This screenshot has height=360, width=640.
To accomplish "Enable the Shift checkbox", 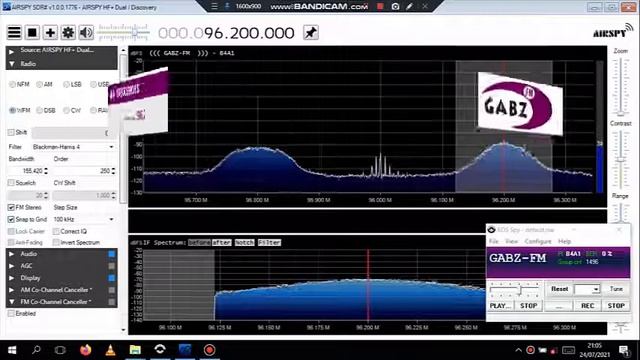I will pyautogui.click(x=11, y=132).
